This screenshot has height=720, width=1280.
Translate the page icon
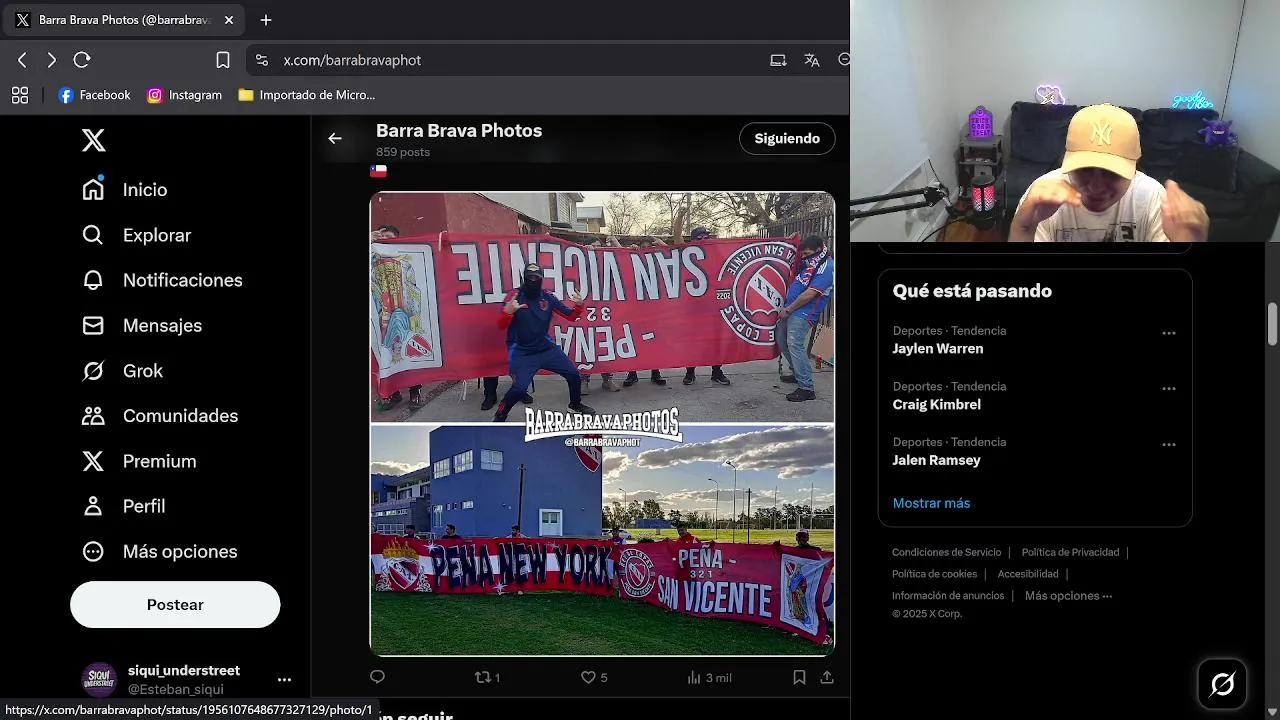pyautogui.click(x=812, y=60)
